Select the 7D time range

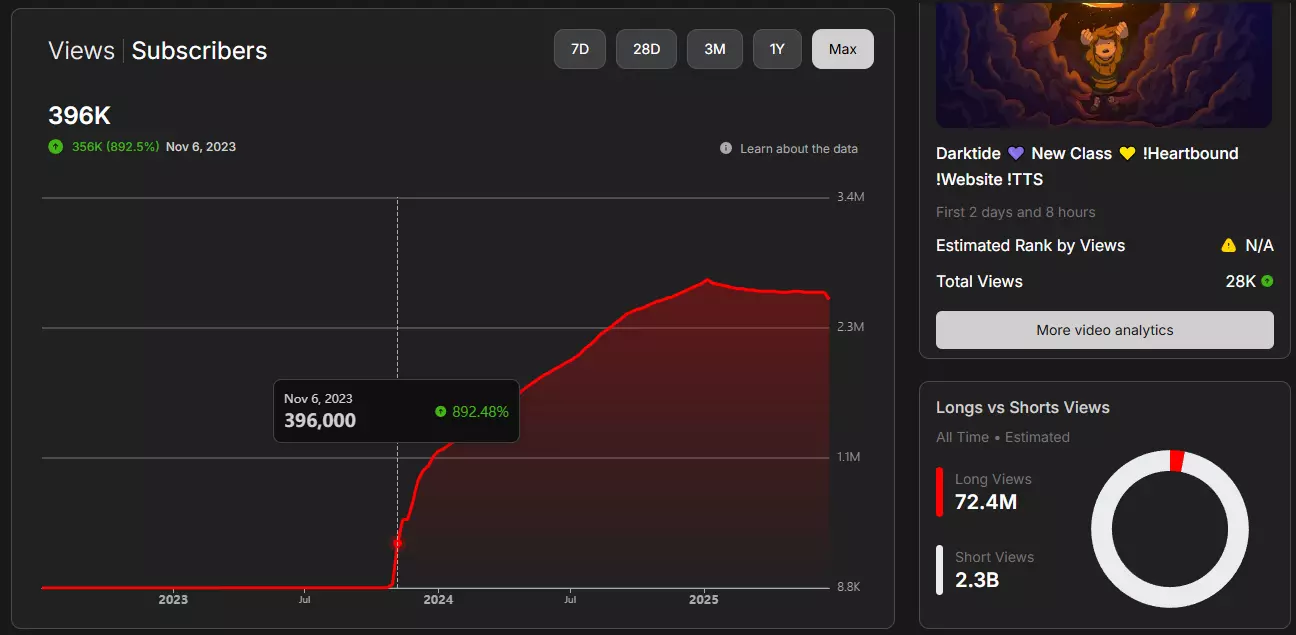tap(580, 49)
